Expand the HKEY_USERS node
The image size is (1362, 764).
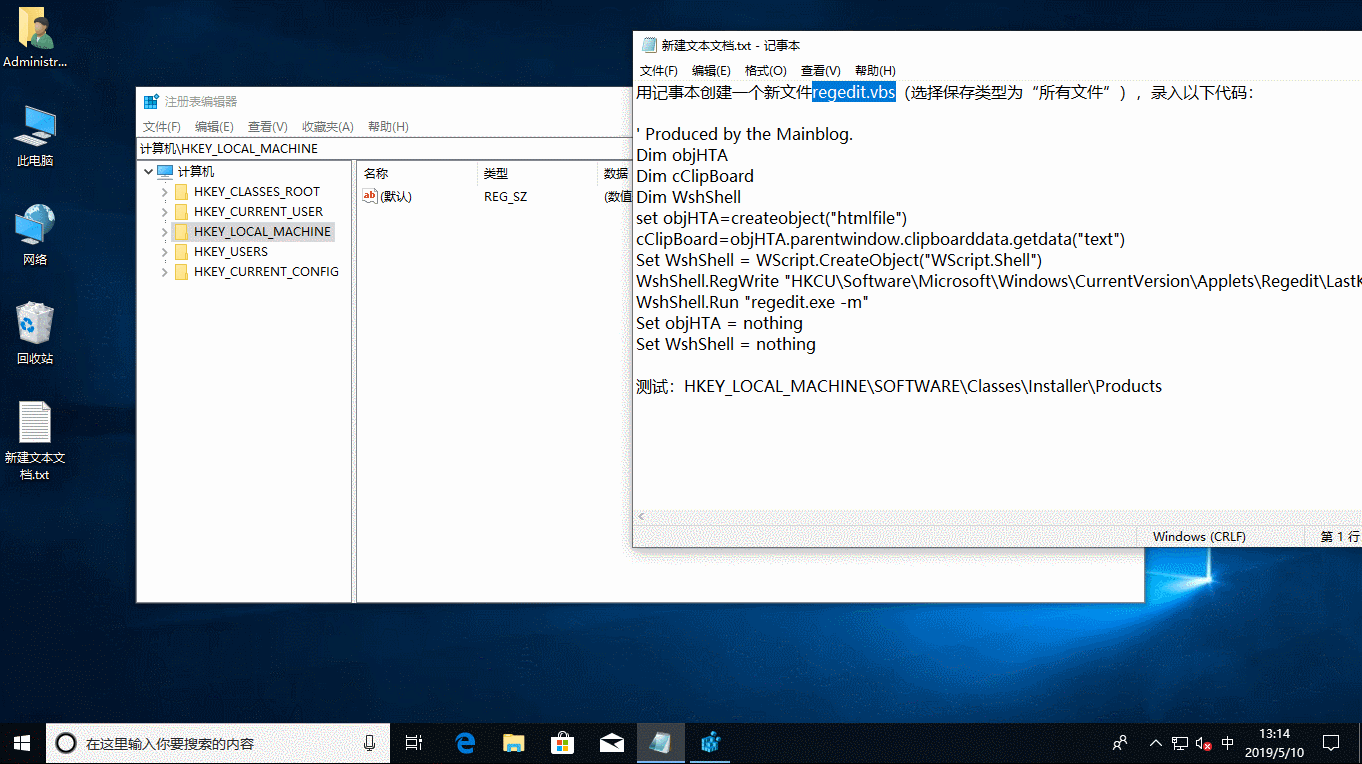point(165,251)
